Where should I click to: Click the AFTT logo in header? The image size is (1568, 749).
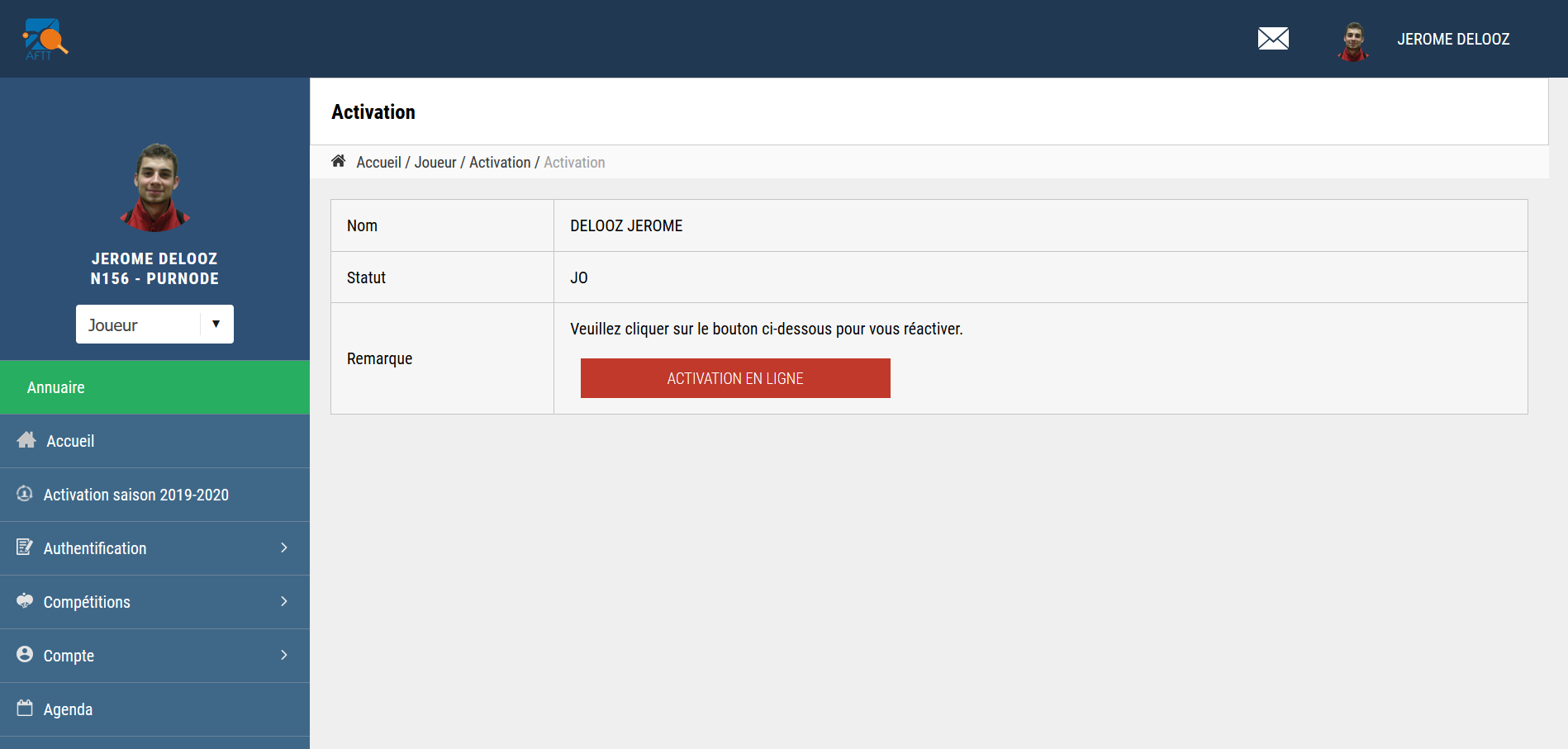[45, 39]
